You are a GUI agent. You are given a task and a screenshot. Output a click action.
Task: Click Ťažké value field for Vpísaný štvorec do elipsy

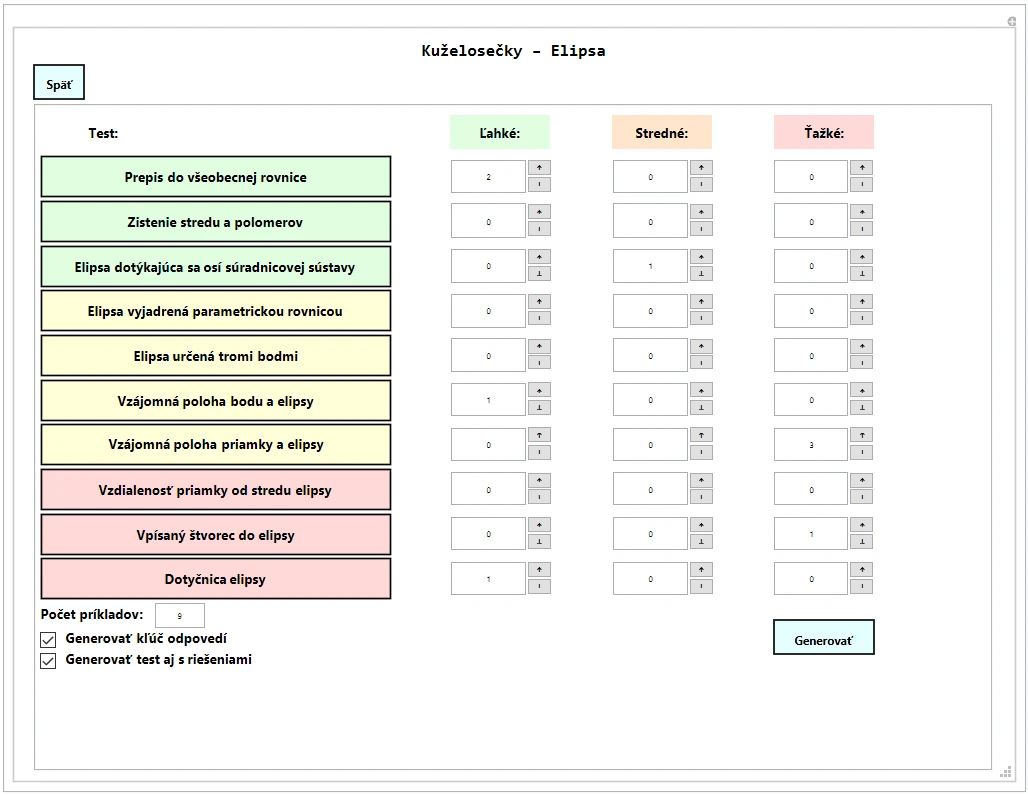pyautogui.click(x=811, y=534)
